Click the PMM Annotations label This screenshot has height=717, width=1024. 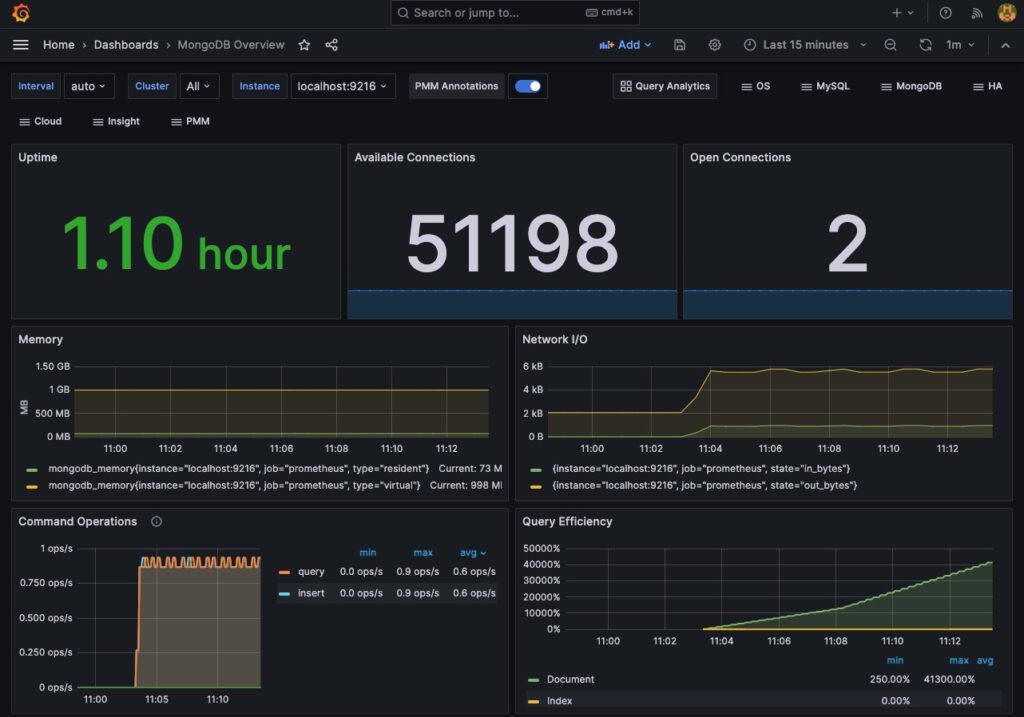[x=456, y=86]
